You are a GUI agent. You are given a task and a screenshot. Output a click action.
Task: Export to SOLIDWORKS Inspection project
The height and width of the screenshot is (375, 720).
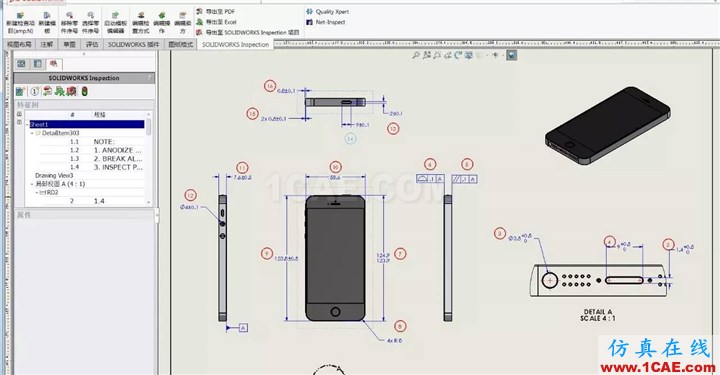248,33
